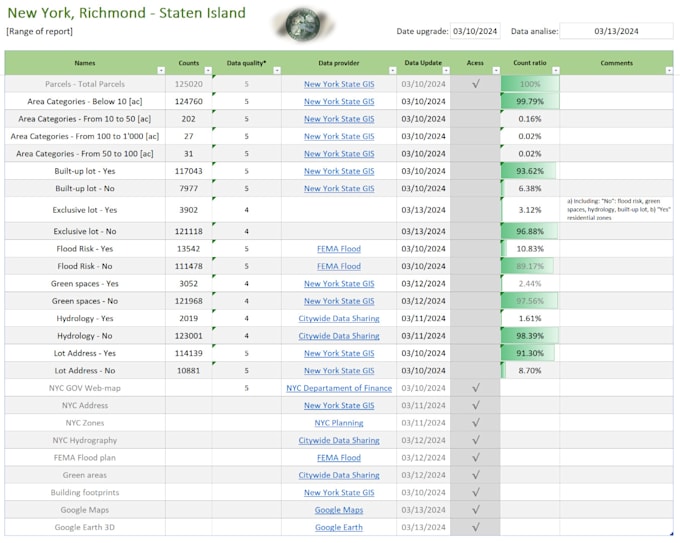Viewport: 680px width, 543px height.
Task: Toggle the Acess checkmark for NYC Zones
Action: point(476,423)
